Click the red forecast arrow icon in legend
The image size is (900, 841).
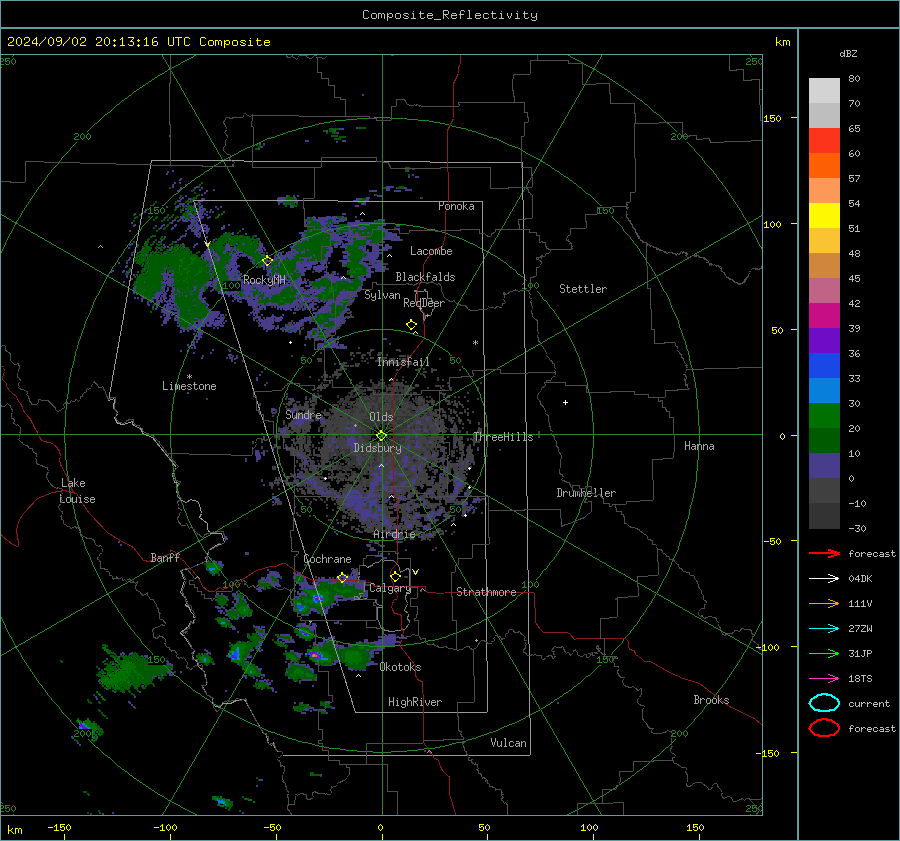coord(824,553)
